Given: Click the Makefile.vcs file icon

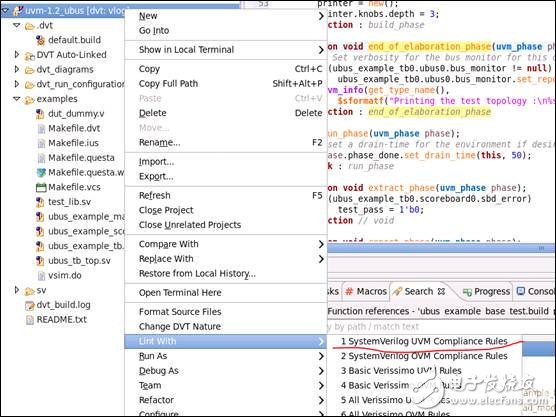Looking at the screenshot, I should coord(41,187).
